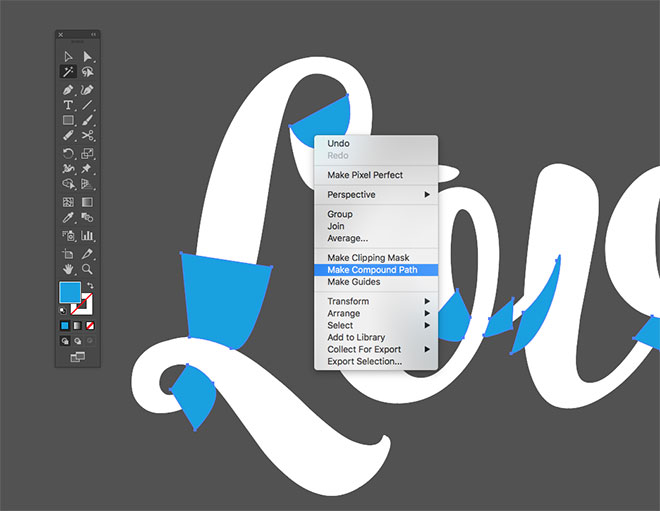
Task: Select the Magic Wand tool
Action: (x=68, y=73)
